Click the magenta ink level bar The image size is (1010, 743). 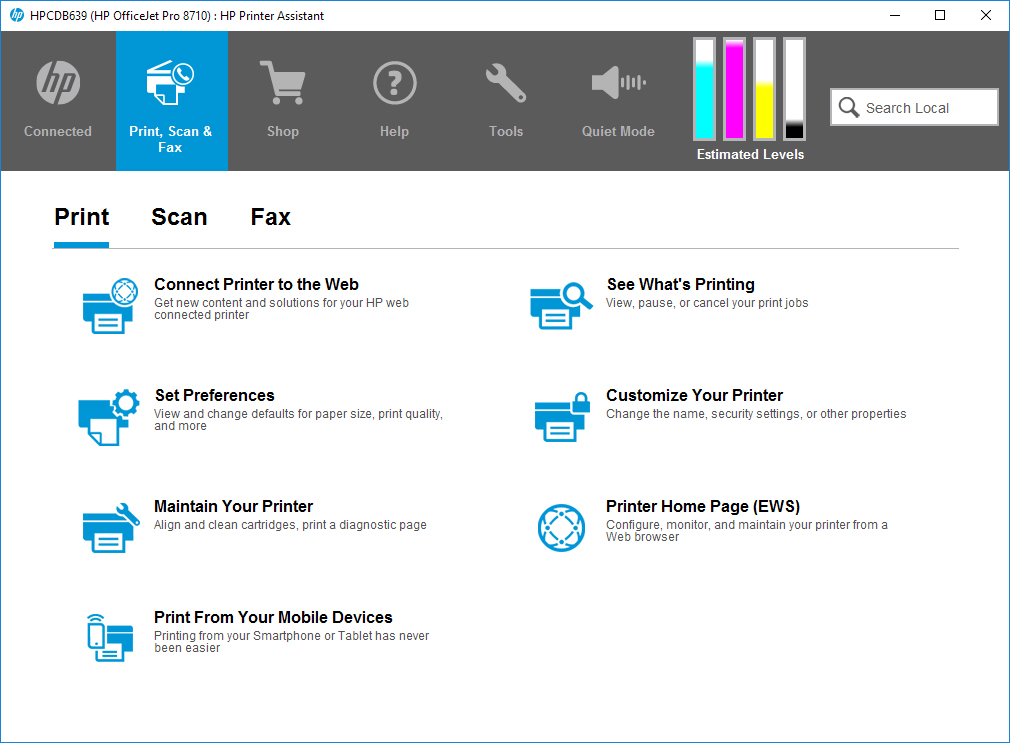pyautogui.click(x=734, y=89)
